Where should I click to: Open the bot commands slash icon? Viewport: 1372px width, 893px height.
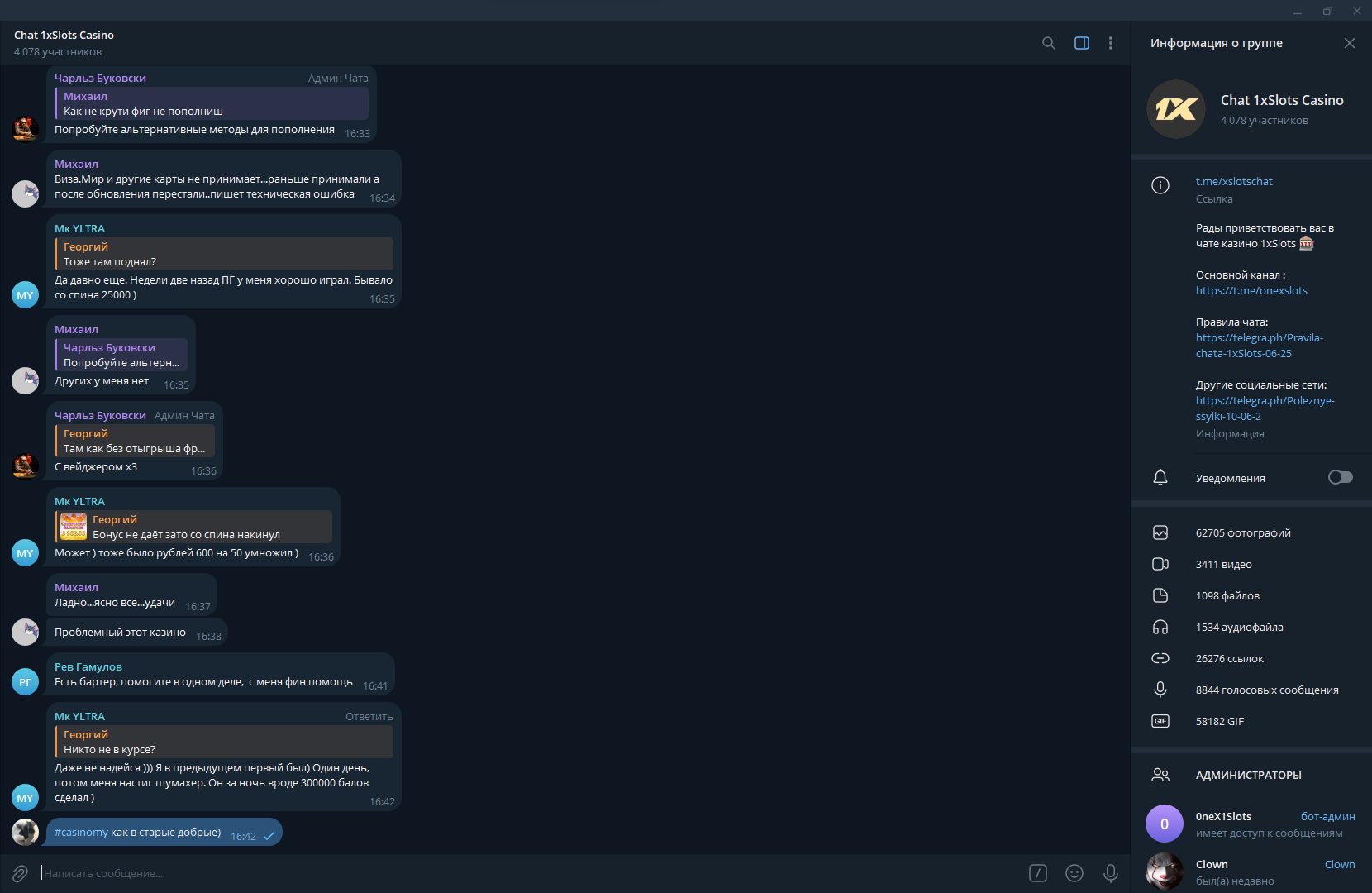(1038, 873)
